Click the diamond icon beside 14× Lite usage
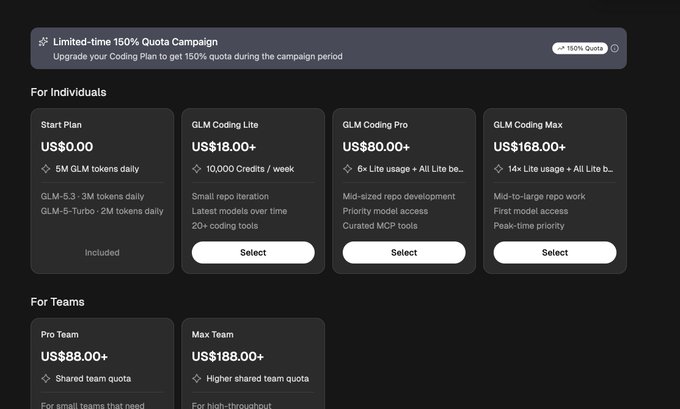The height and width of the screenshot is (409, 680). click(498, 169)
